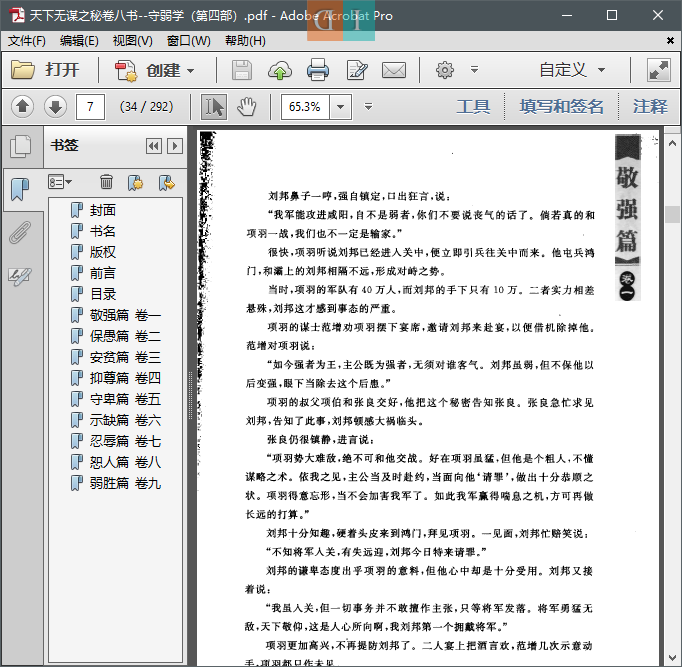This screenshot has height=667, width=682.
Task: Jump to the 安贫篇 卷三 bookmark
Action: pos(125,357)
